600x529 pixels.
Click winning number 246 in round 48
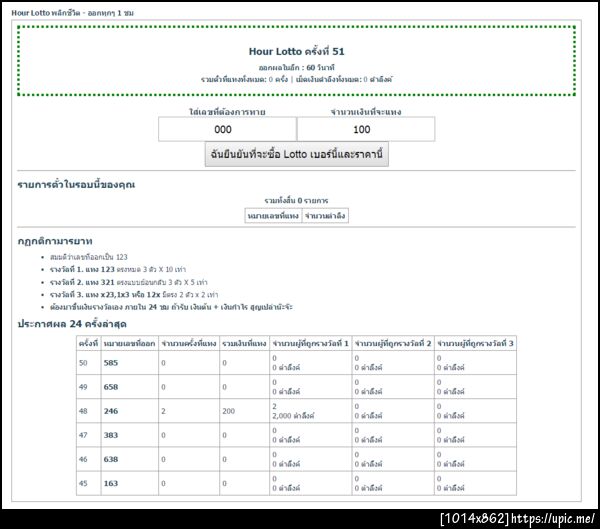[x=111, y=411]
